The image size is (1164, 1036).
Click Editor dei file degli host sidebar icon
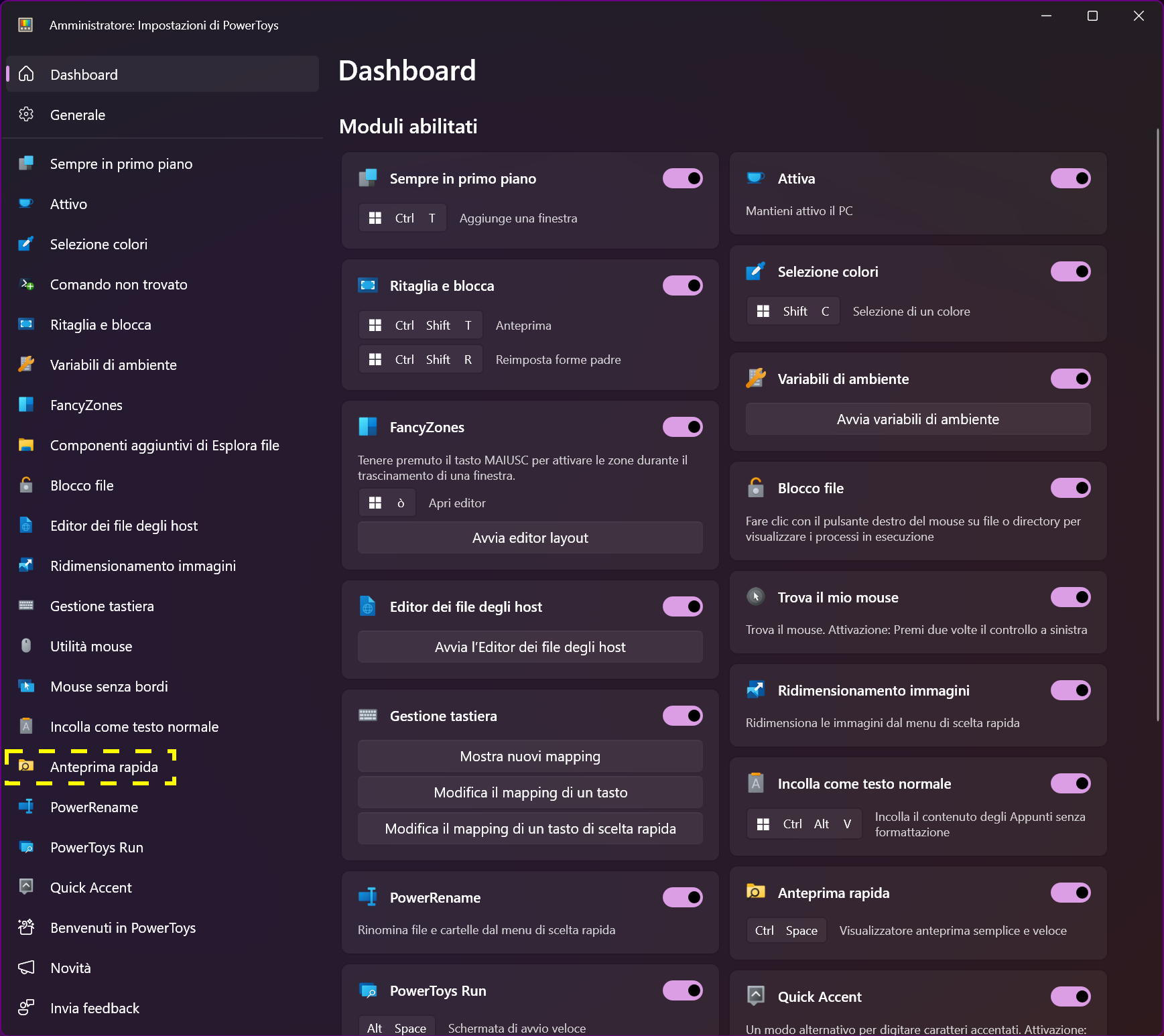pos(26,525)
